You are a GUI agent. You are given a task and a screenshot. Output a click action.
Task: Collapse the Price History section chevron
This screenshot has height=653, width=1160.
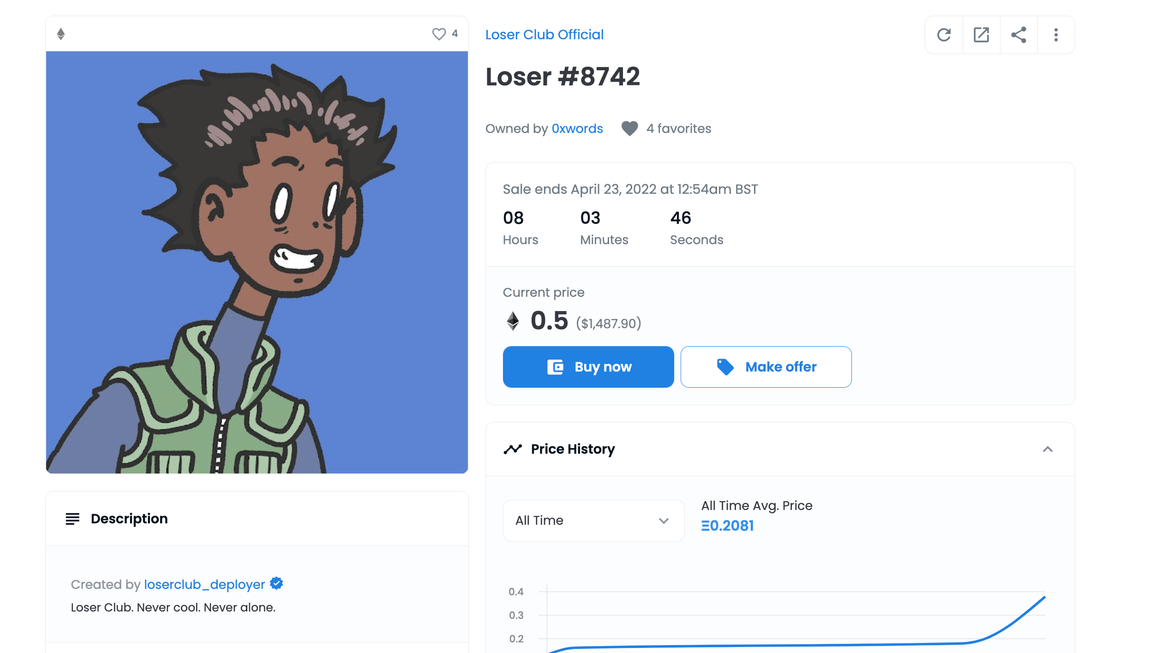tap(1048, 449)
